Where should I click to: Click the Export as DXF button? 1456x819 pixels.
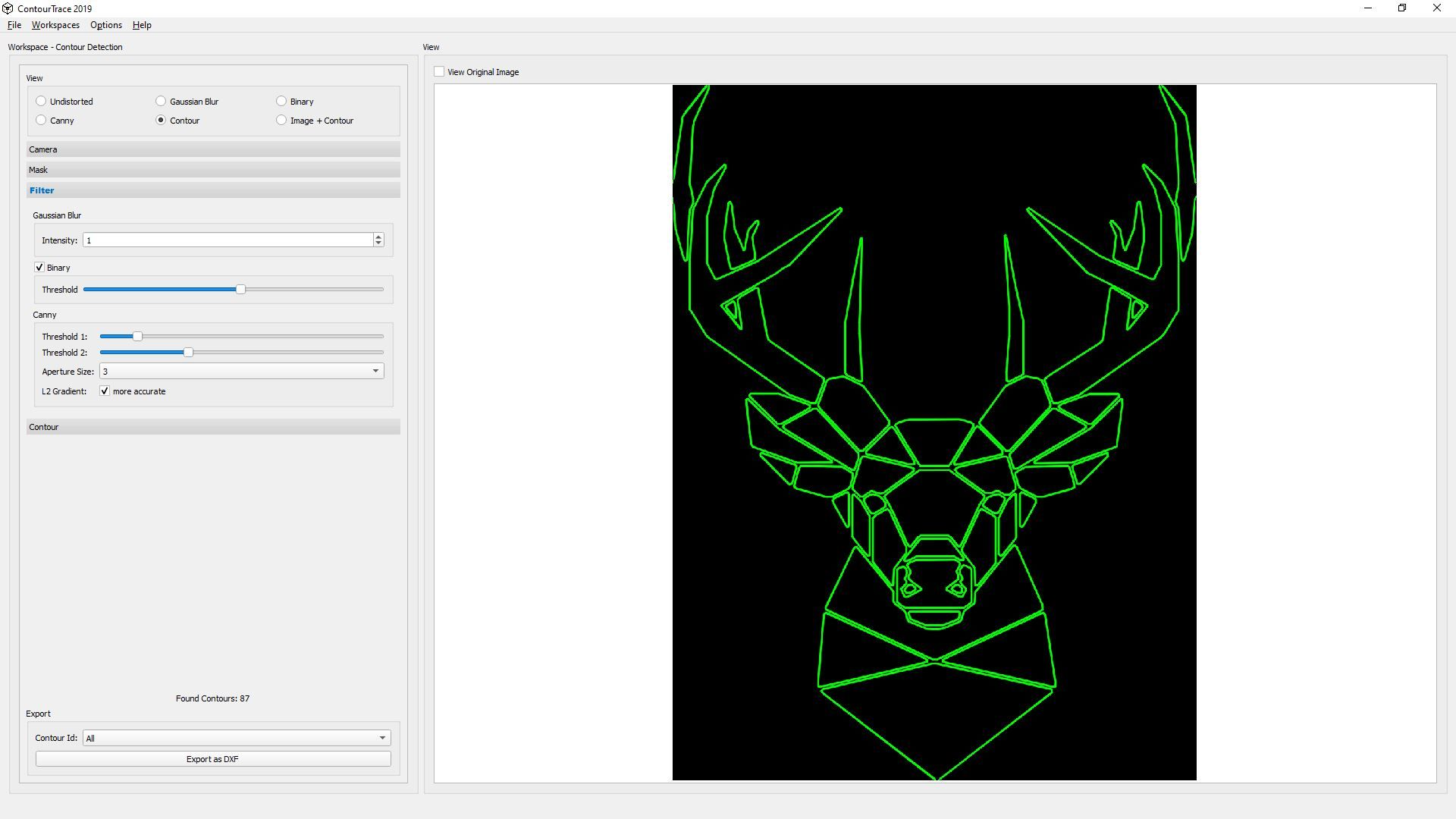click(213, 759)
